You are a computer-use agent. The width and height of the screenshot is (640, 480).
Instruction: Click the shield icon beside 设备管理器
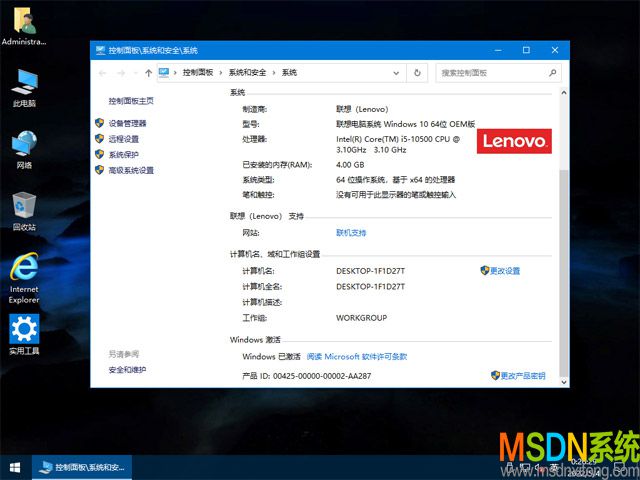tap(99, 123)
